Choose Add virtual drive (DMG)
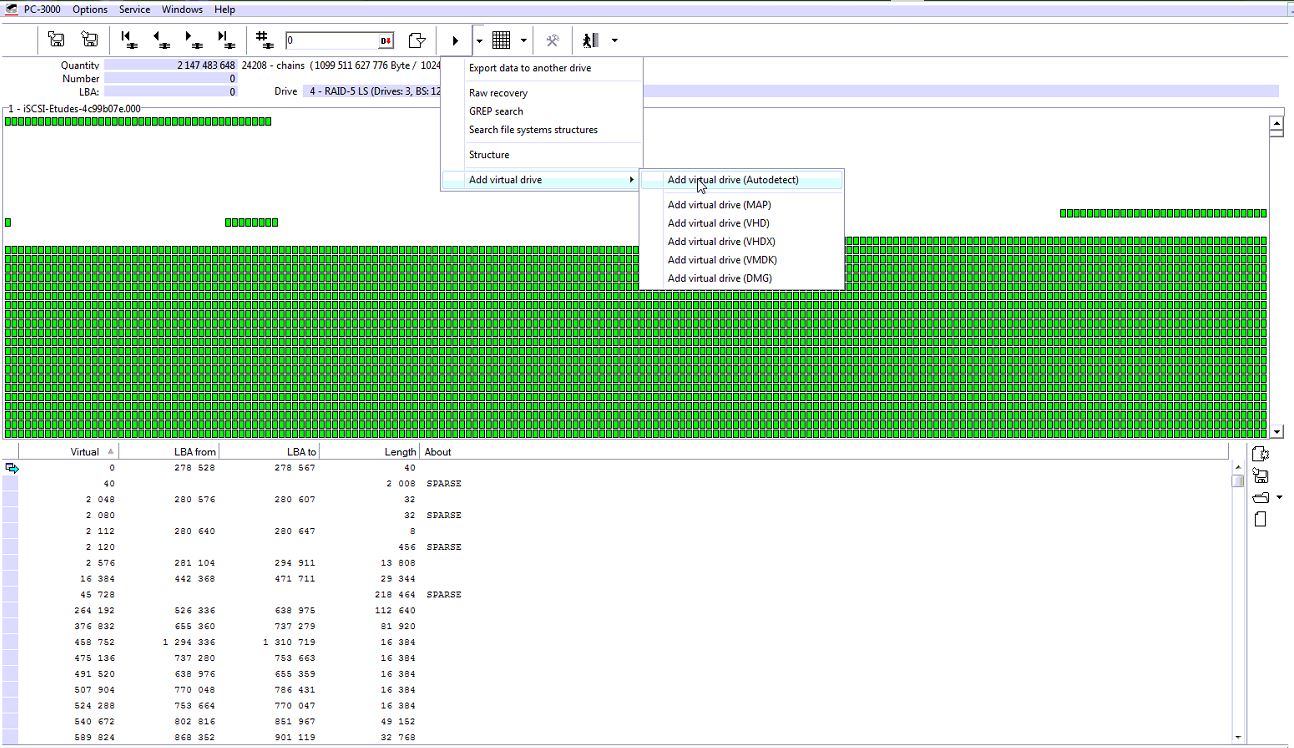The width and height of the screenshot is (1294, 748). point(741,278)
